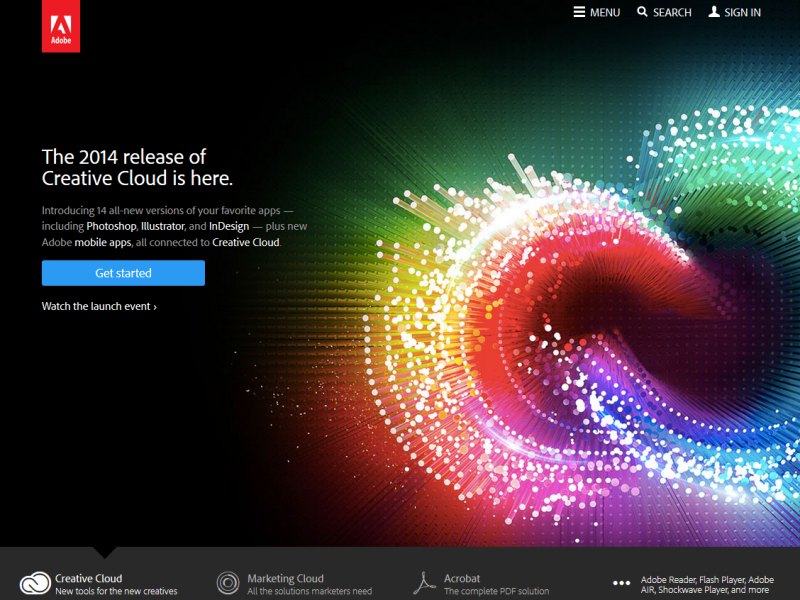
Task: Open Adobe Reader, Flash Player downloads link
Action: (x=707, y=585)
